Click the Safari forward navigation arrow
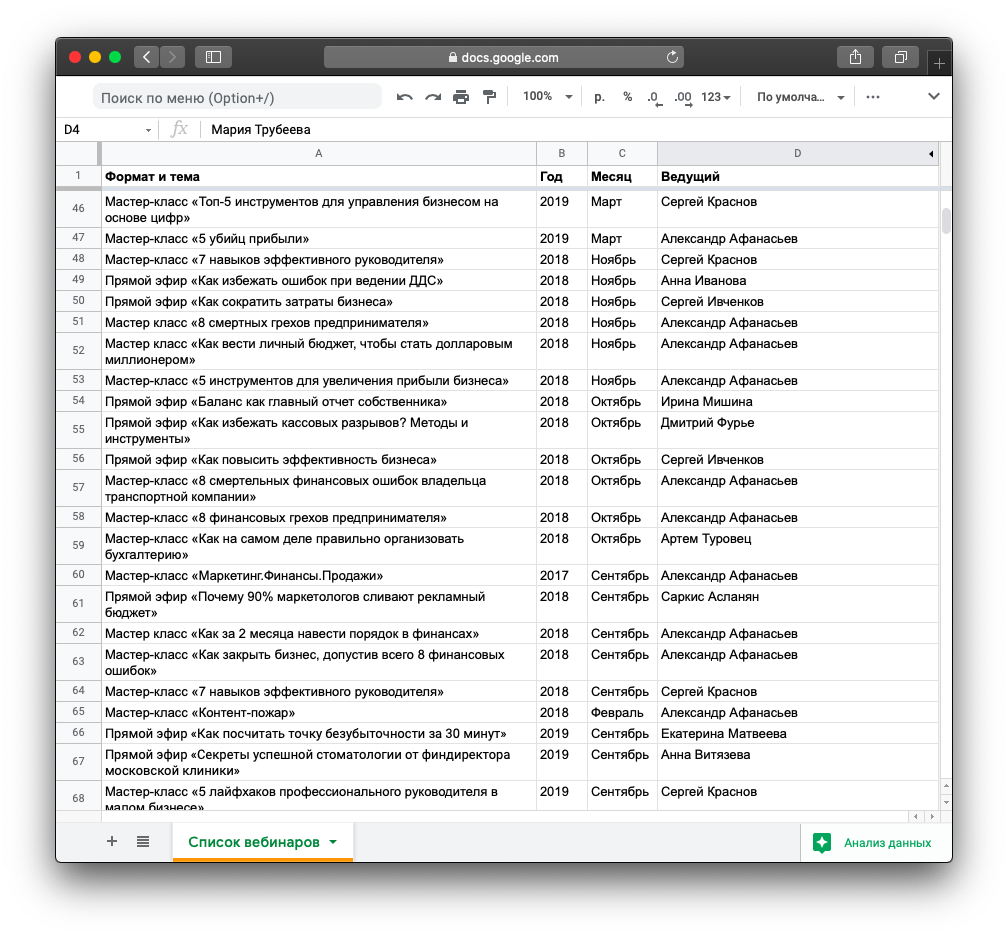The width and height of the screenshot is (1008, 936). (172, 57)
